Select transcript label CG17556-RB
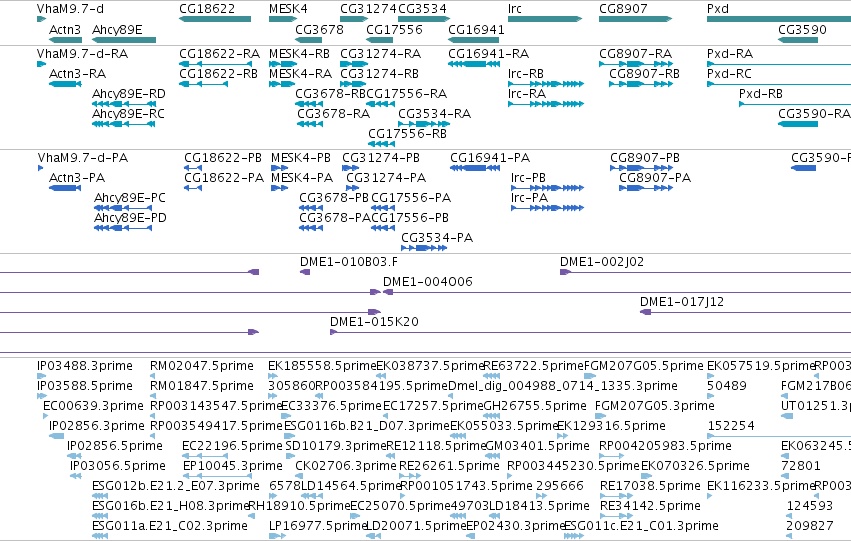The height and width of the screenshot is (541, 851). click(x=408, y=134)
